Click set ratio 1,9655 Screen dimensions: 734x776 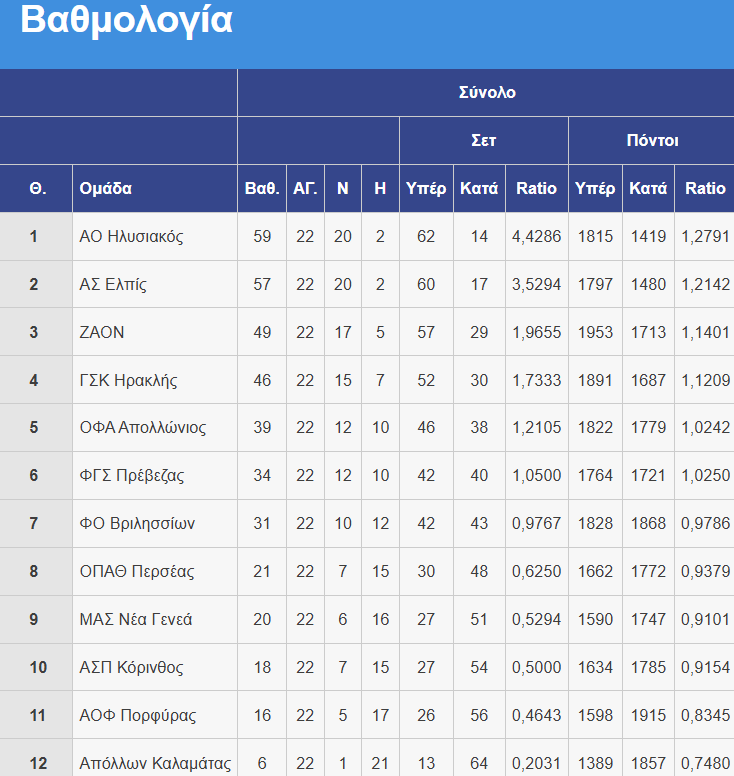pos(537,332)
